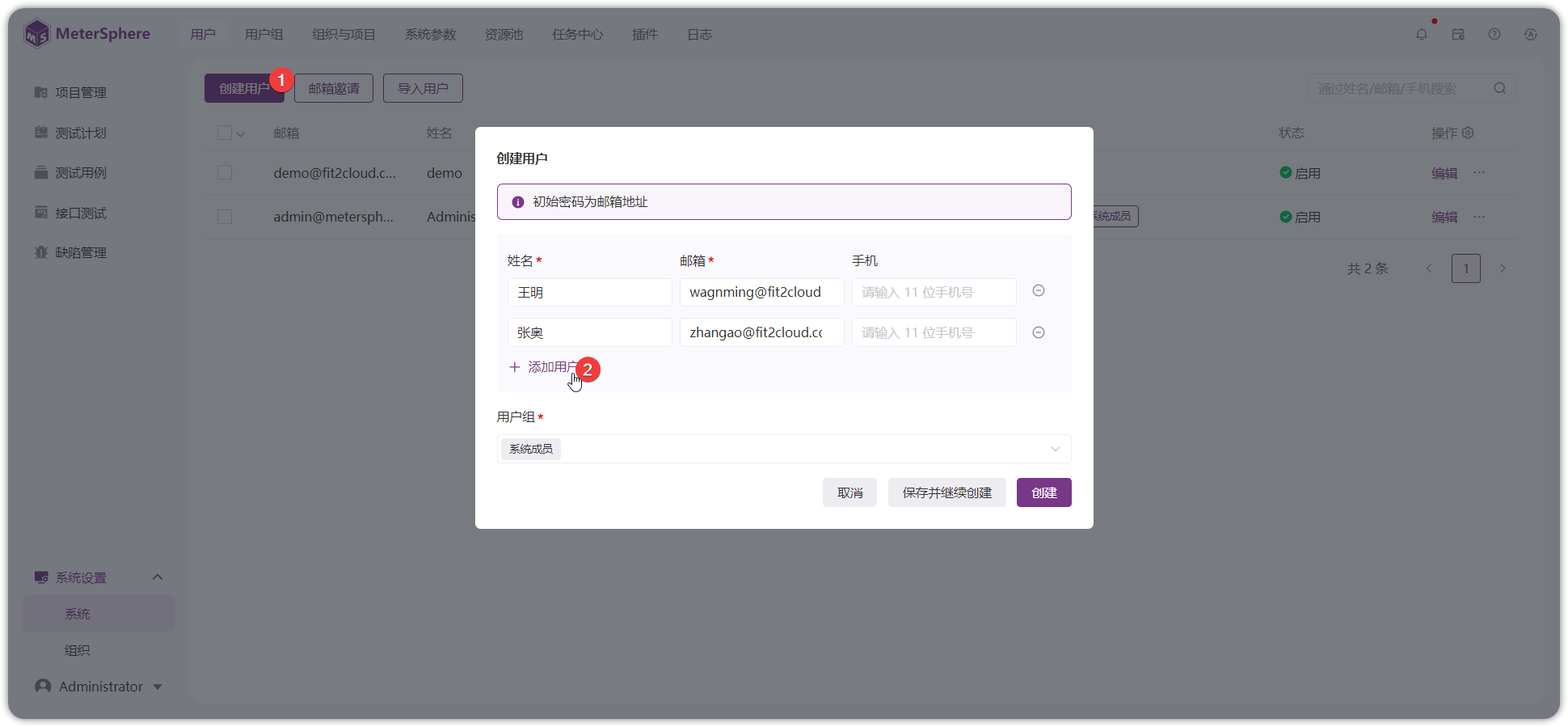Click the 导入用户 button
The height and width of the screenshot is (727, 1568).
click(423, 88)
